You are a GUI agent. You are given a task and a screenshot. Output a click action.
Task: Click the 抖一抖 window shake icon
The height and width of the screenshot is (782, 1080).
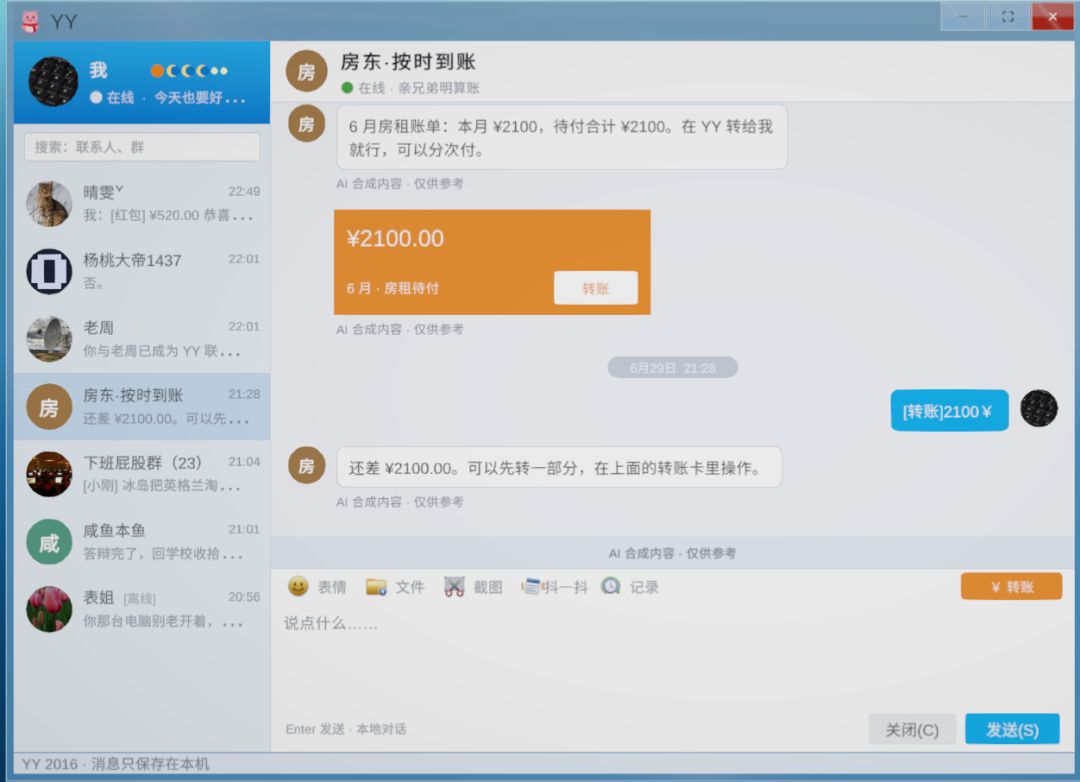pyautogui.click(x=530, y=586)
